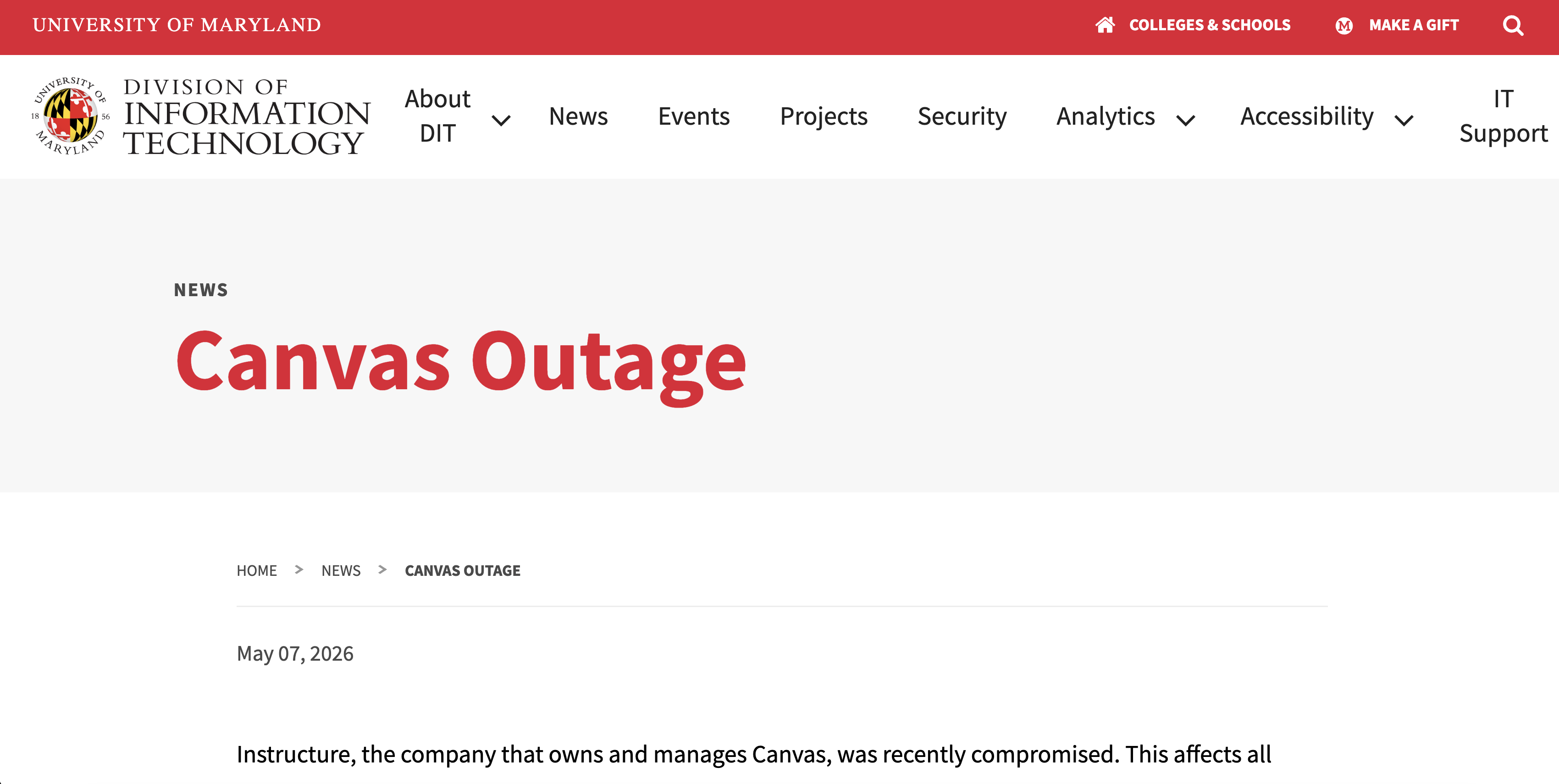Screen dimensions: 1559x784
Task: Open the News navigation item
Action: click(x=578, y=116)
